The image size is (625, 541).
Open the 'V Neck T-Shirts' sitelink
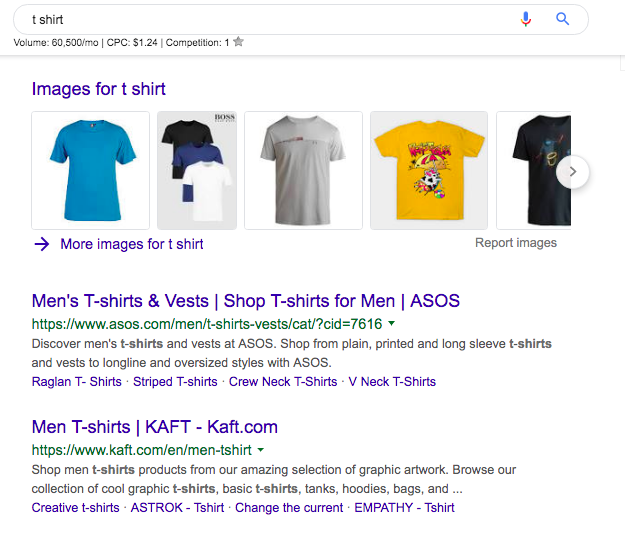pos(392,382)
